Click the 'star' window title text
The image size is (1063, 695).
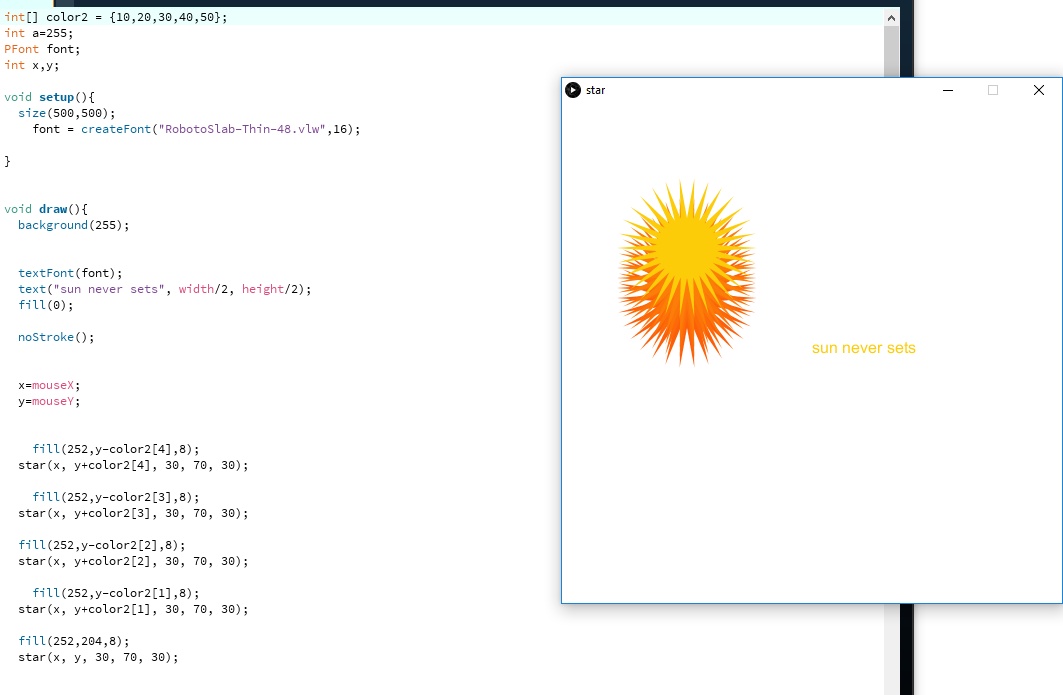click(x=595, y=90)
